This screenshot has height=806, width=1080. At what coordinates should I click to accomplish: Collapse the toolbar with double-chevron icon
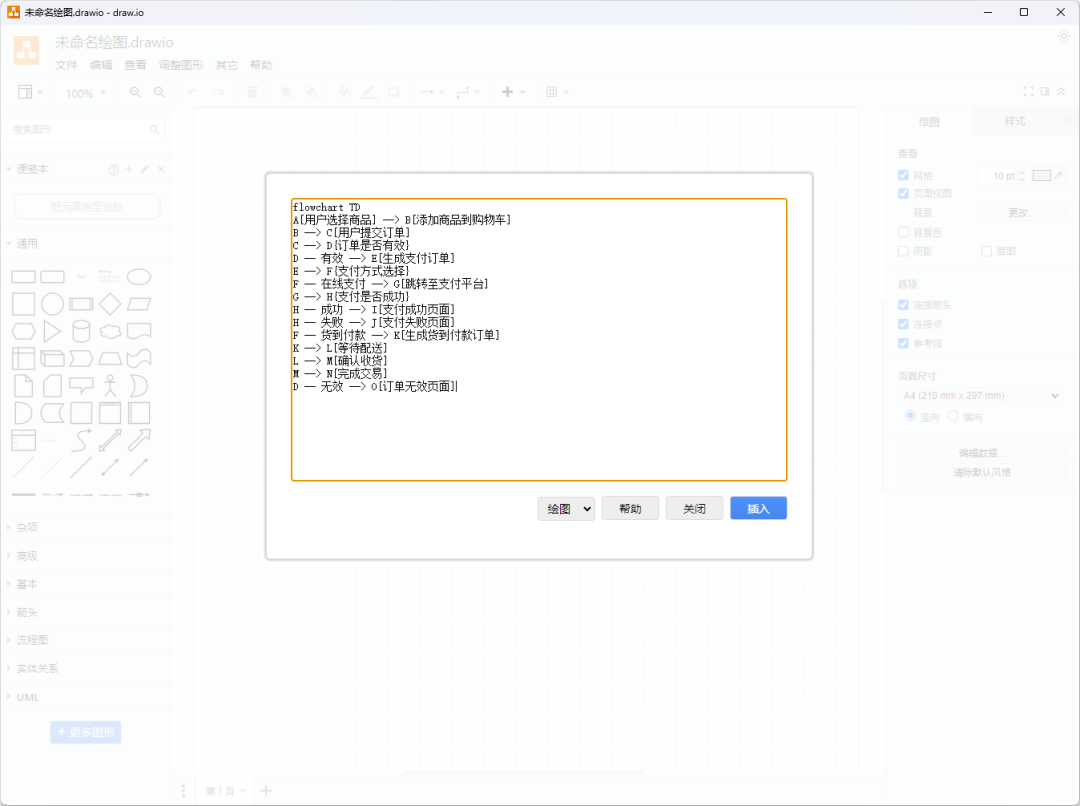coord(1061,92)
